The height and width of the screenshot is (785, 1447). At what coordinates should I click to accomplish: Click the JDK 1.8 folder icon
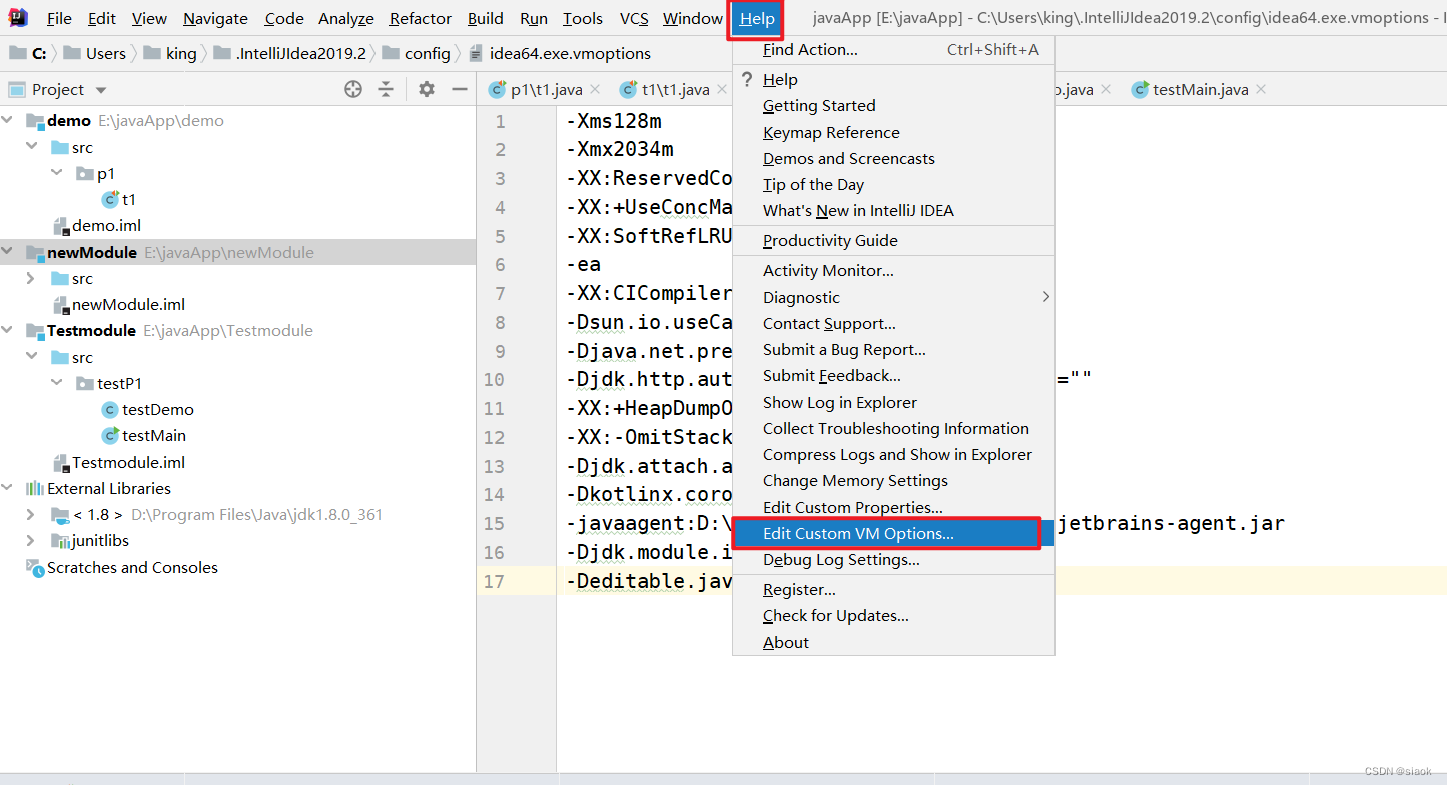pos(60,514)
